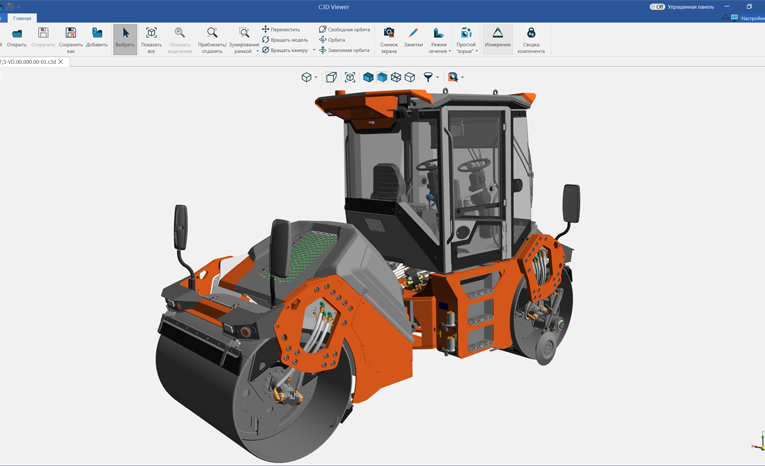765x466 pixels.
Task: Expand Зуммирование рамкой dropdown arrow
Action: click(x=258, y=51)
